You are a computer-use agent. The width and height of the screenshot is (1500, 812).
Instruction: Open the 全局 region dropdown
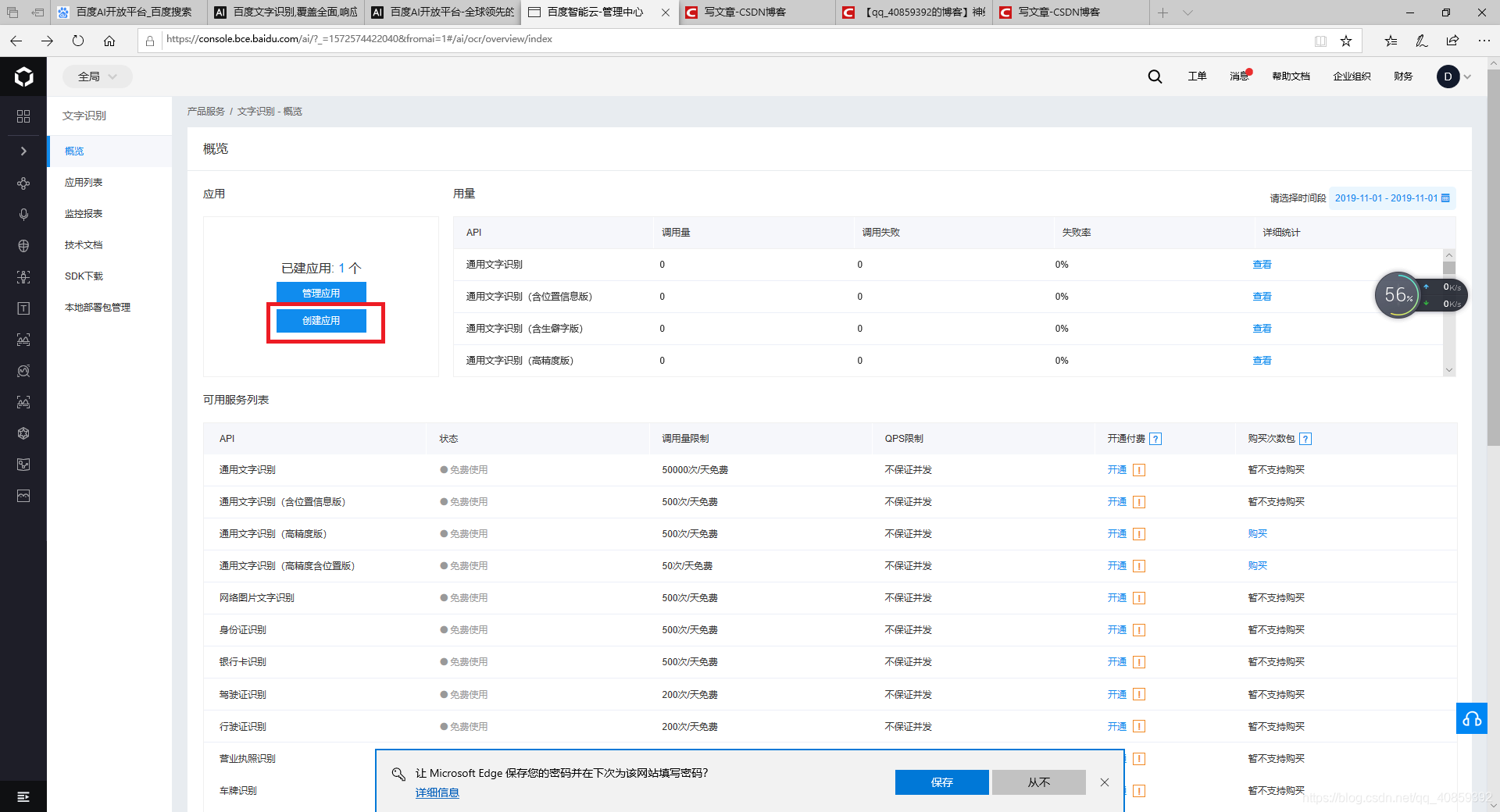(97, 77)
